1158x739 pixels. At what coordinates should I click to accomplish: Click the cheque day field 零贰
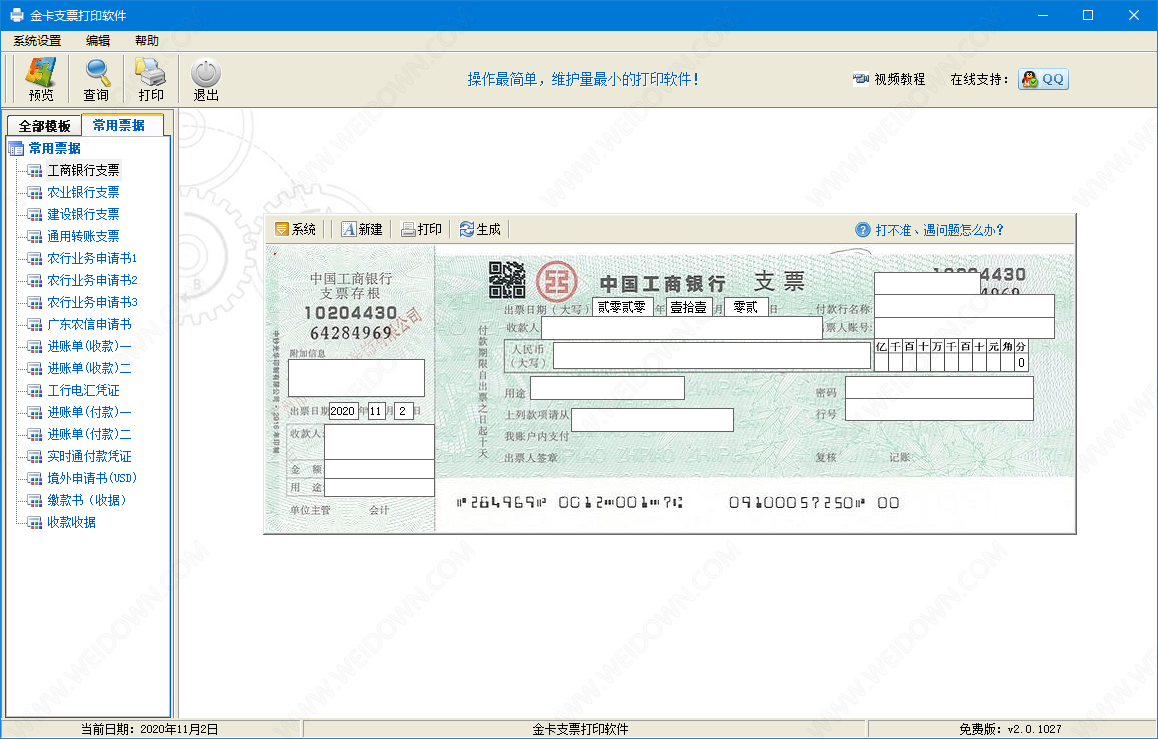tap(746, 308)
